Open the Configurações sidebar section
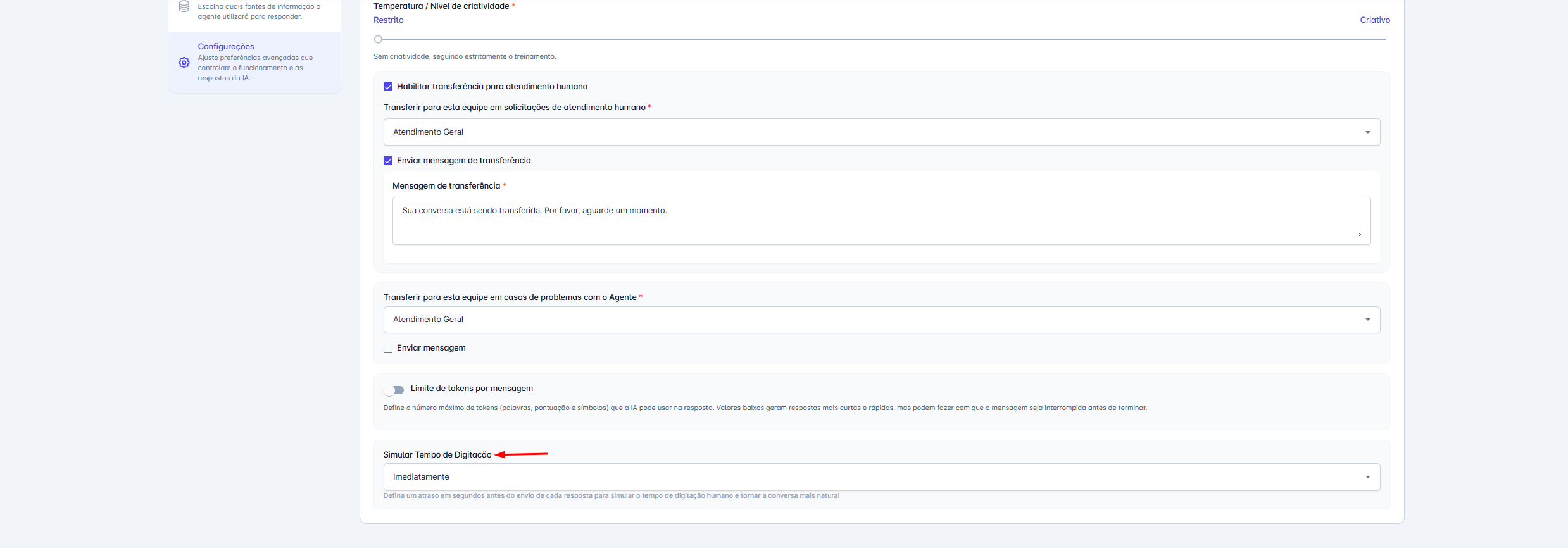The image size is (1568, 548). point(254,62)
